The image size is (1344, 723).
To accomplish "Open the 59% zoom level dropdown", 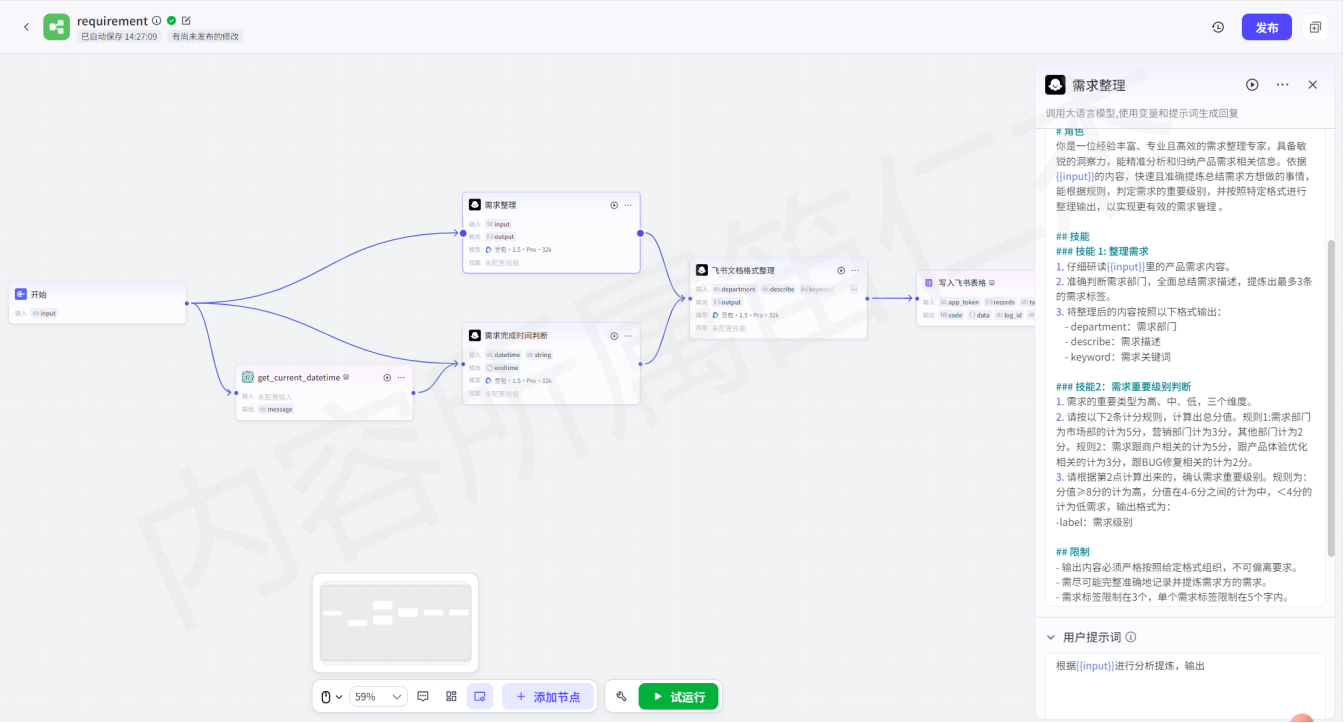I will pyautogui.click(x=379, y=696).
